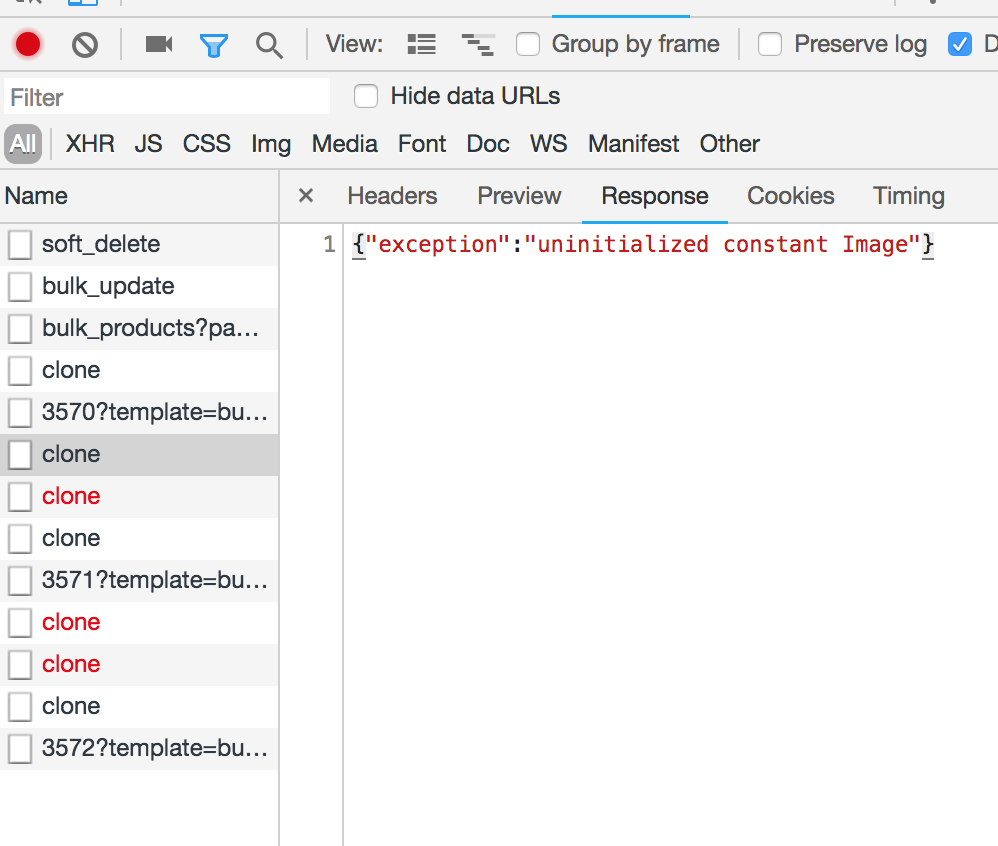Select the highlighted clone request row

(x=139, y=455)
